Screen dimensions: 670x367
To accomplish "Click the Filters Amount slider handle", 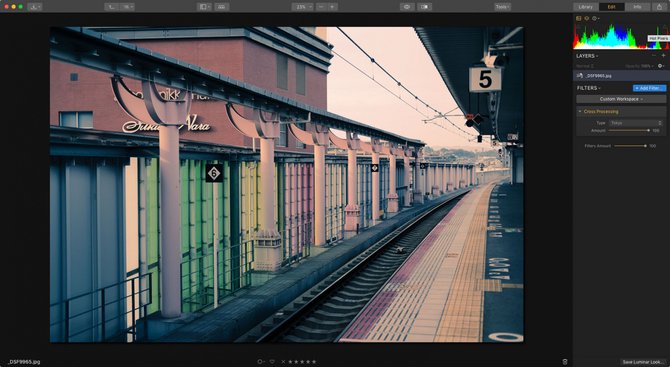I will coord(645,146).
